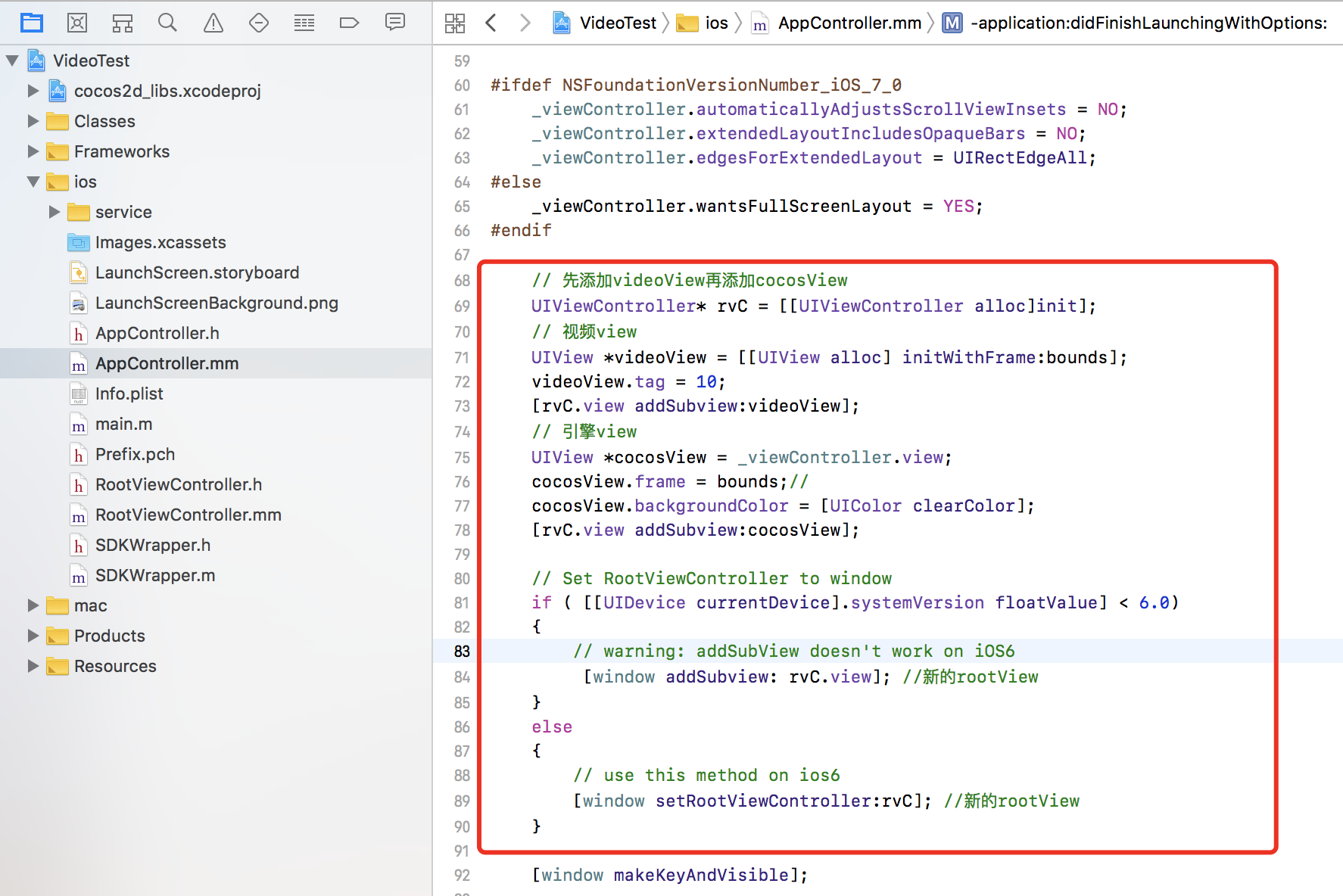Viewport: 1343px width, 896px height.
Task: Open the Breakpoint navigator
Action: click(349, 23)
